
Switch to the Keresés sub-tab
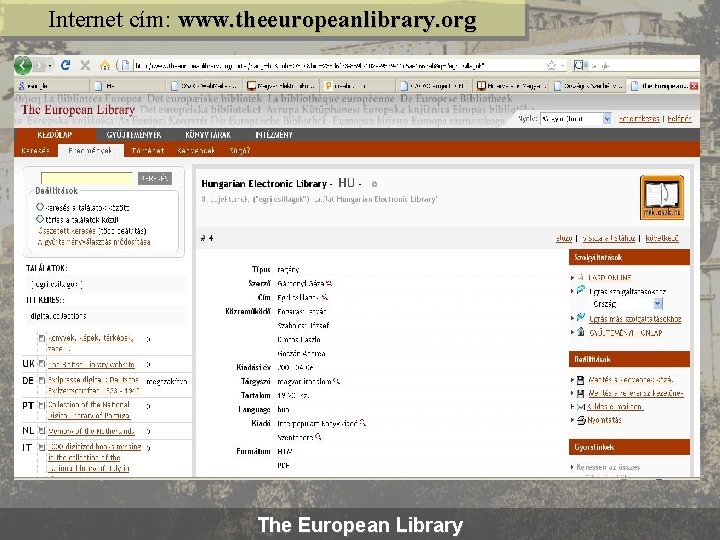[35, 150]
